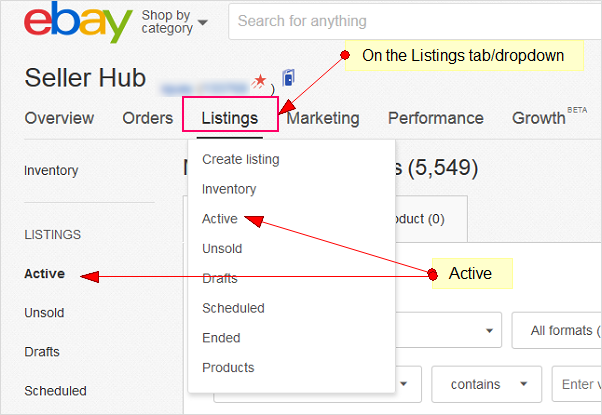Click Unsold in the left sidebar
602x415 pixels.
(44, 313)
